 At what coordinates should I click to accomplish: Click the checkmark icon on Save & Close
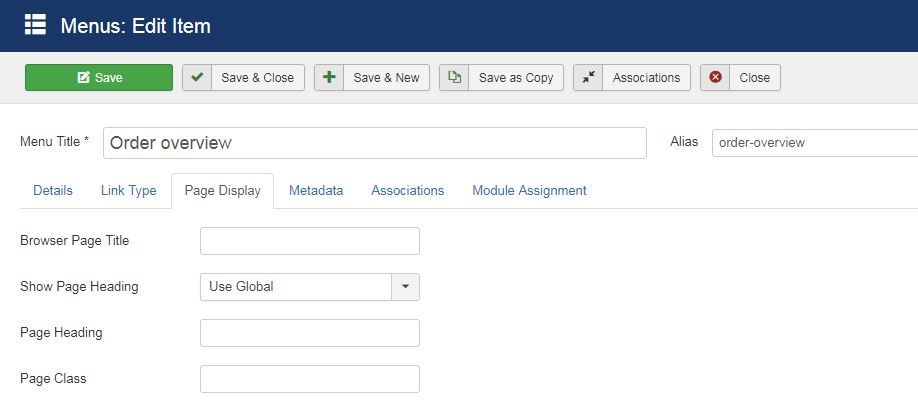(197, 78)
